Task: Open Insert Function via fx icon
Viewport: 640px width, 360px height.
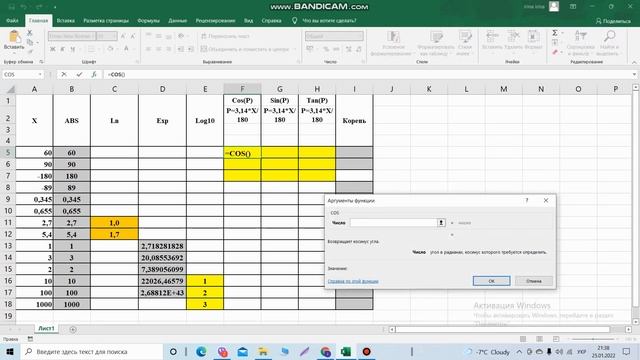Action: coord(94,74)
